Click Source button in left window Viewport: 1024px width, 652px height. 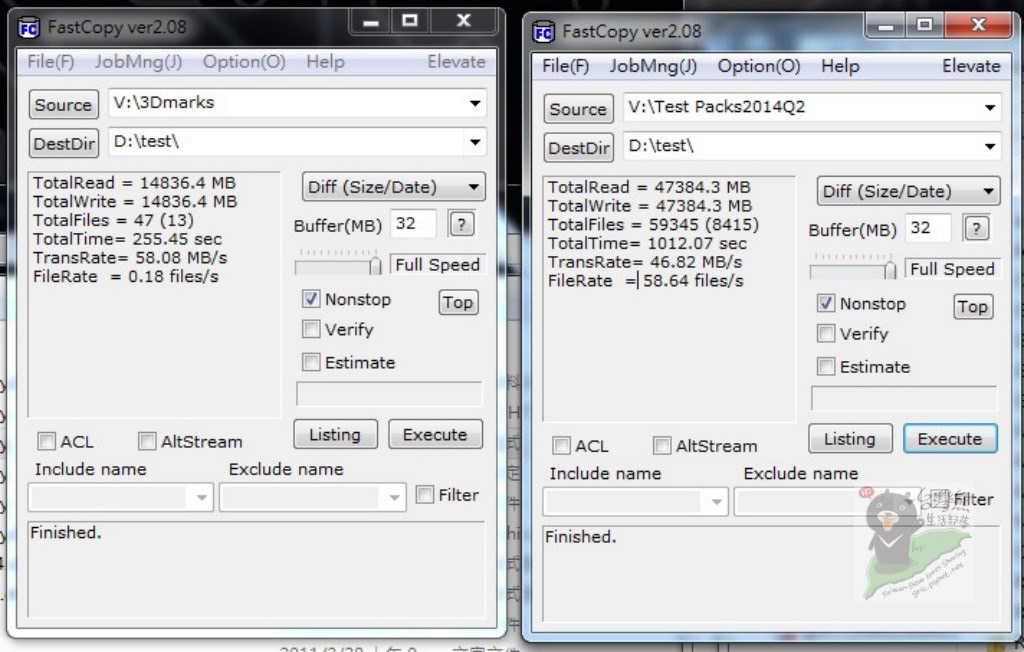click(63, 105)
